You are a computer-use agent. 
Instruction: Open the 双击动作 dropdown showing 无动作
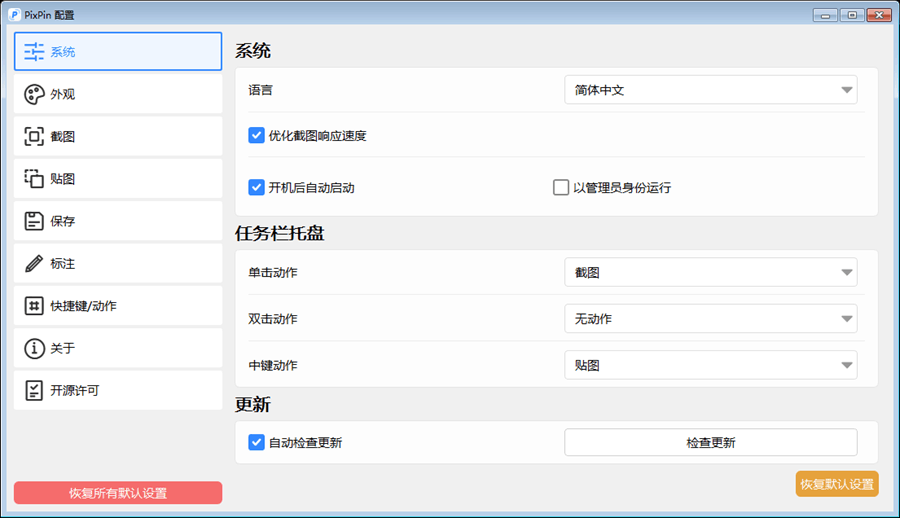[711, 319]
